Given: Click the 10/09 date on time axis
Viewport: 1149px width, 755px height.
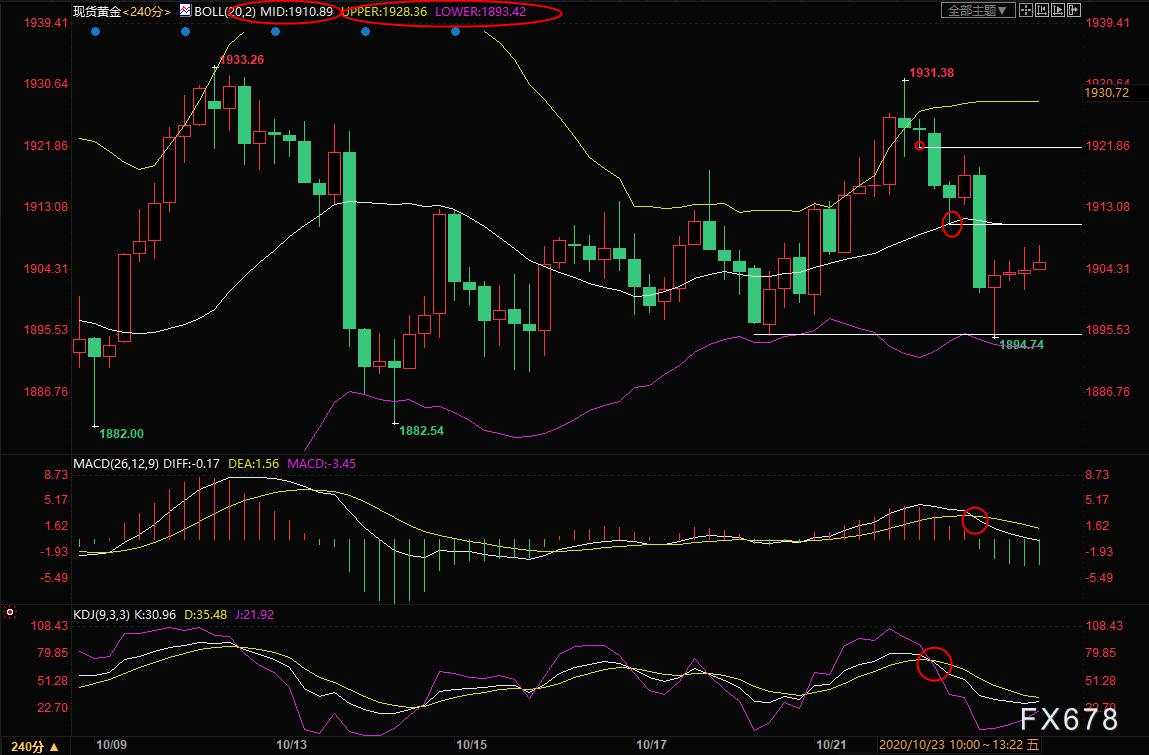Looking at the screenshot, I should (x=111, y=745).
